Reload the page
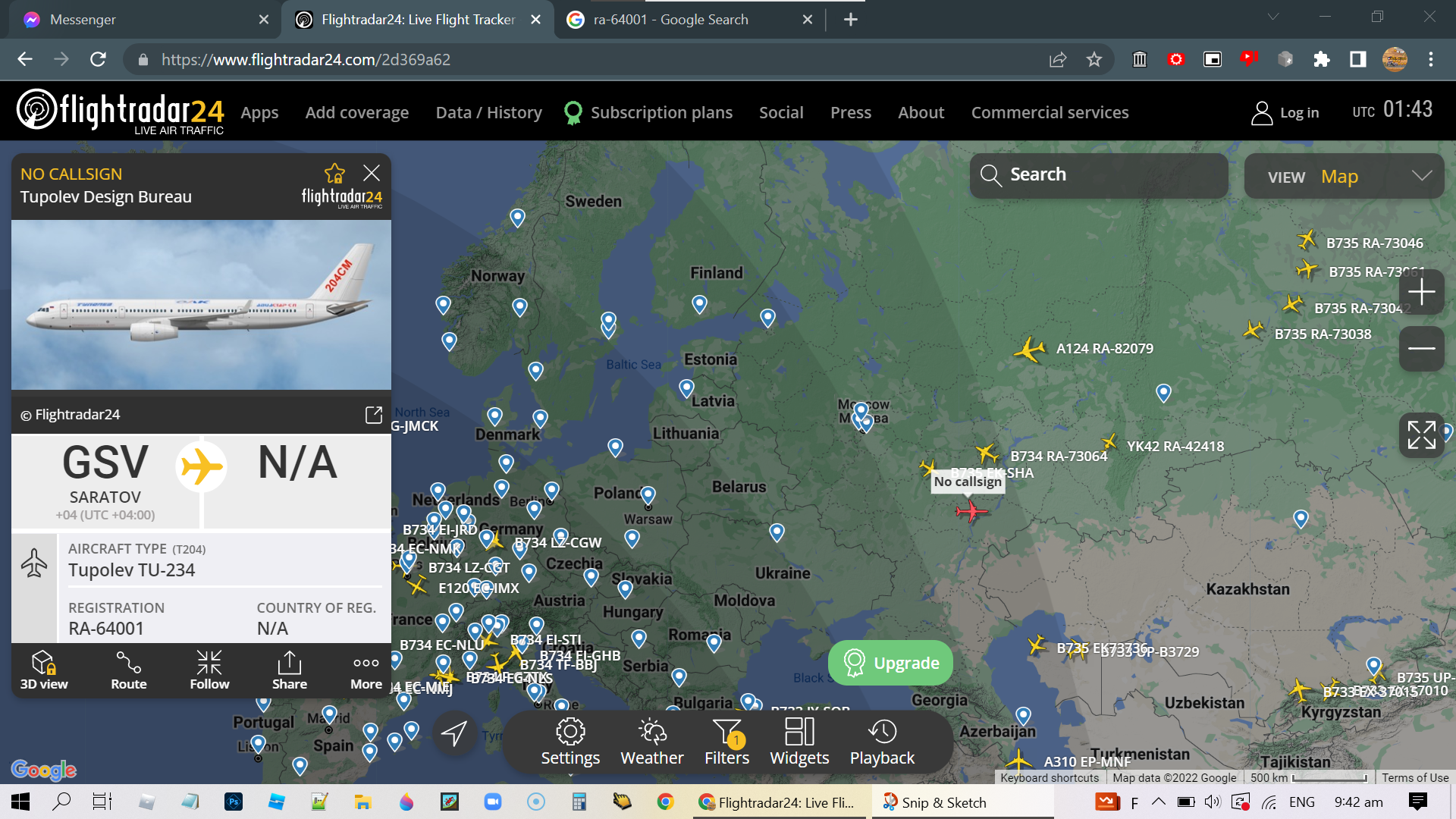Image resolution: width=1456 pixels, height=819 pixels. tap(98, 59)
